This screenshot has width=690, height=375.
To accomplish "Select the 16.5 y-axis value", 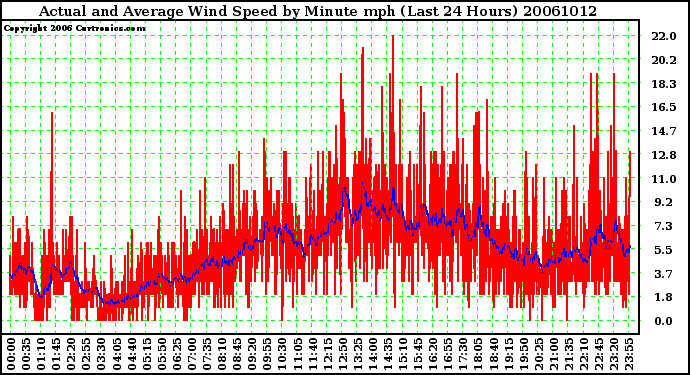I will [664, 107].
